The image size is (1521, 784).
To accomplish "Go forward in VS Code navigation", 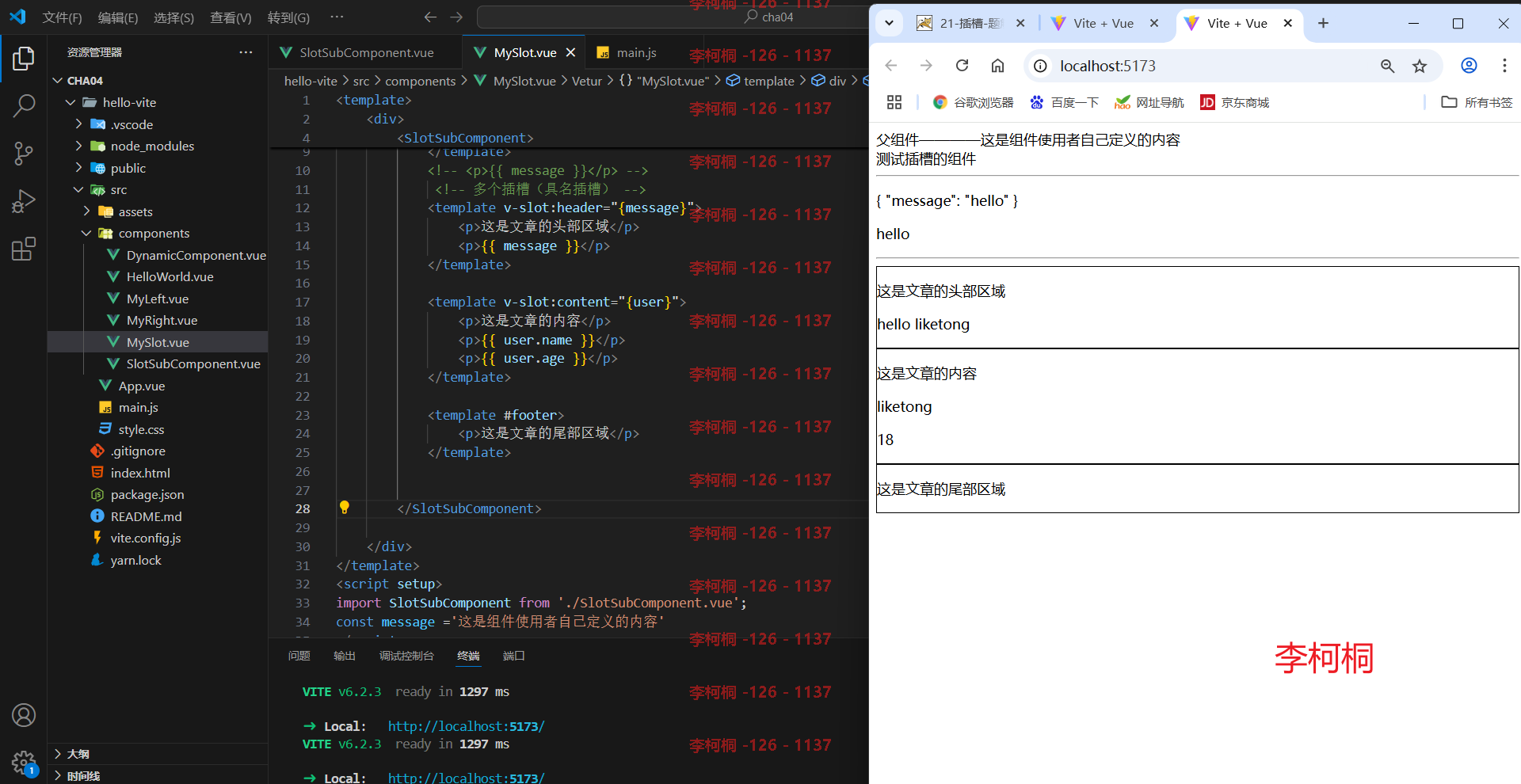I will coord(456,17).
